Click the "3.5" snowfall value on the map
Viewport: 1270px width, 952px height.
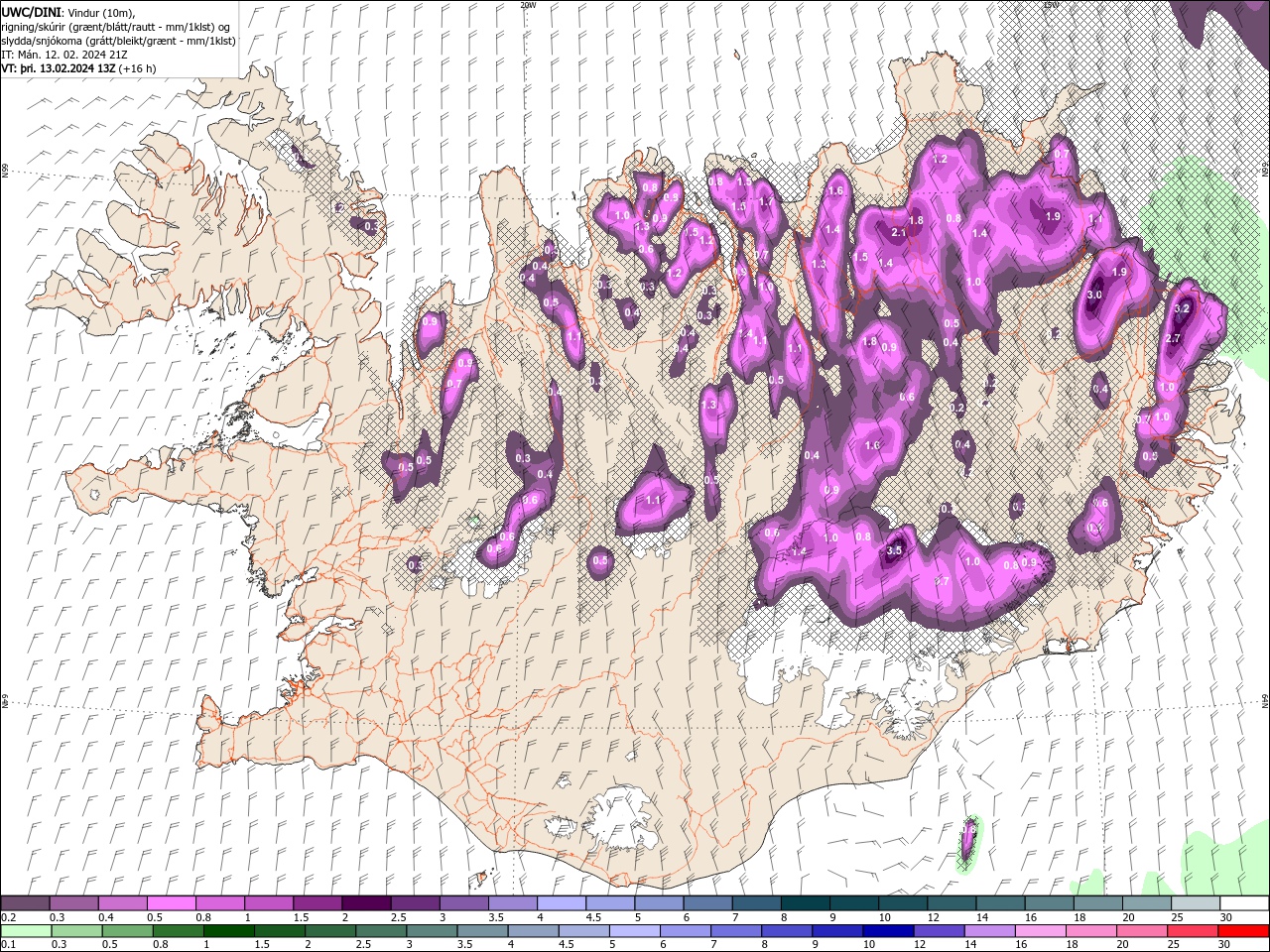coord(893,550)
